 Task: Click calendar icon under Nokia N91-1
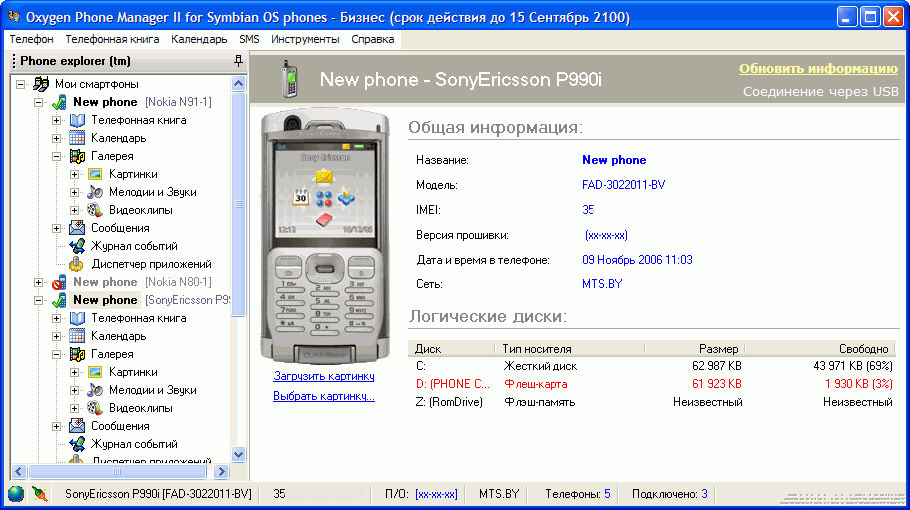(x=77, y=138)
